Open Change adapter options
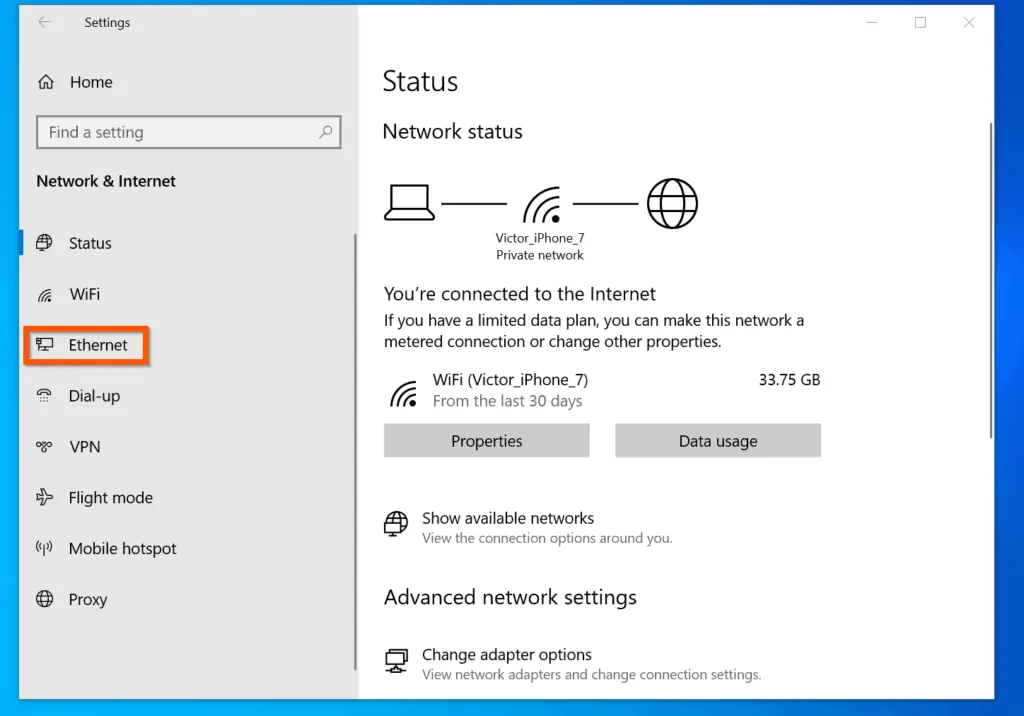The height and width of the screenshot is (716, 1024). click(x=507, y=654)
